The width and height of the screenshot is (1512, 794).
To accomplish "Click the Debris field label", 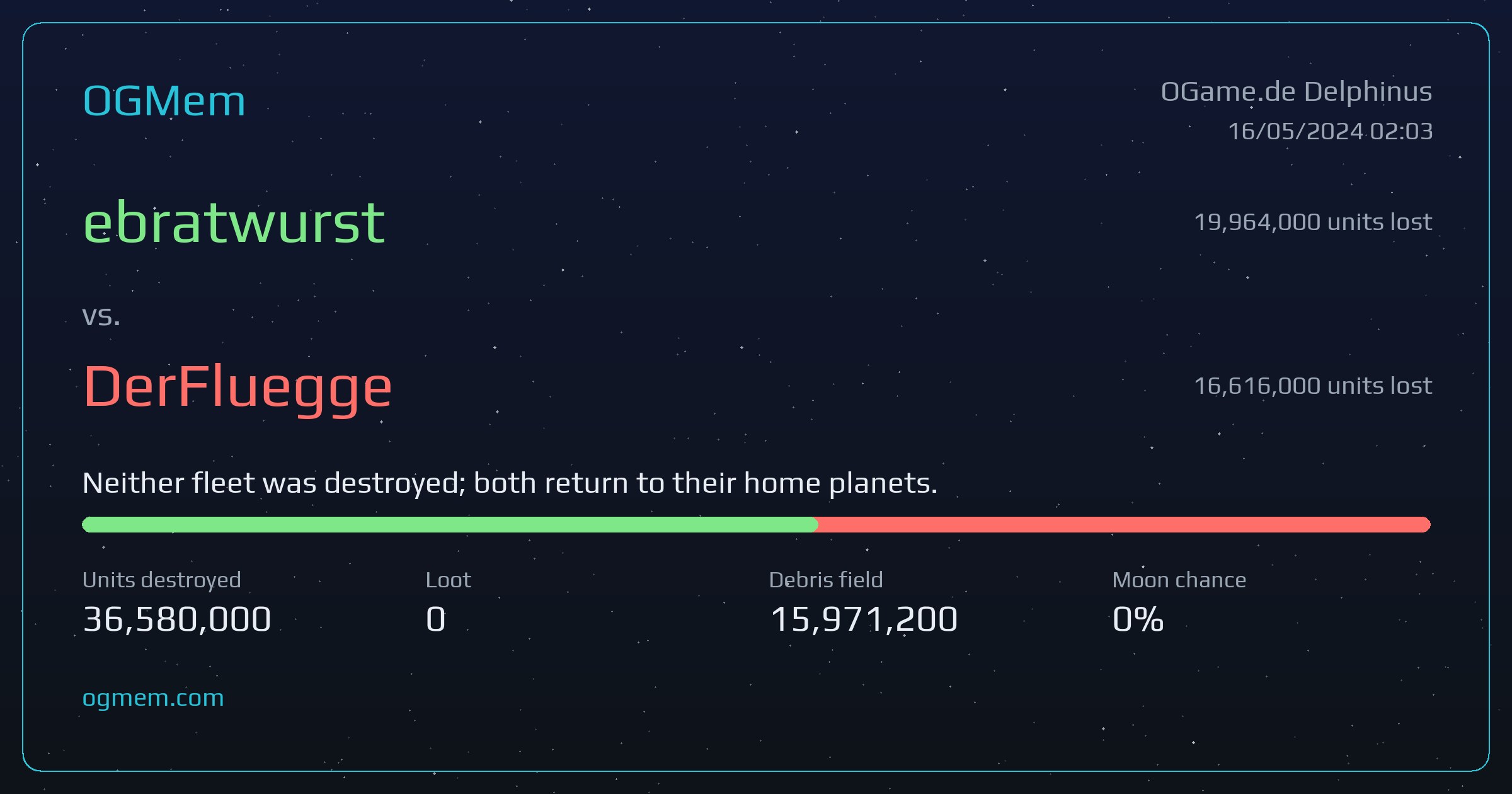I will point(826,580).
